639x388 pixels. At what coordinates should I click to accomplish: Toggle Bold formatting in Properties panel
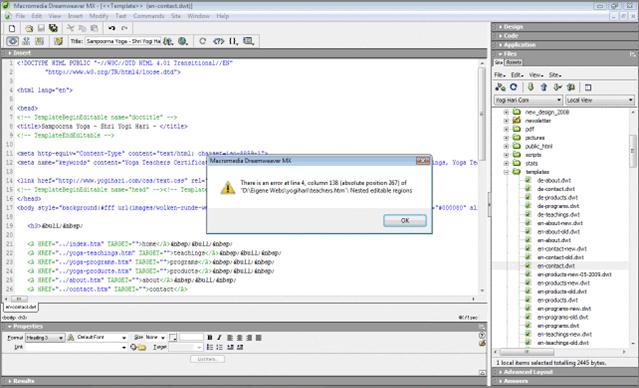[x=209, y=337]
